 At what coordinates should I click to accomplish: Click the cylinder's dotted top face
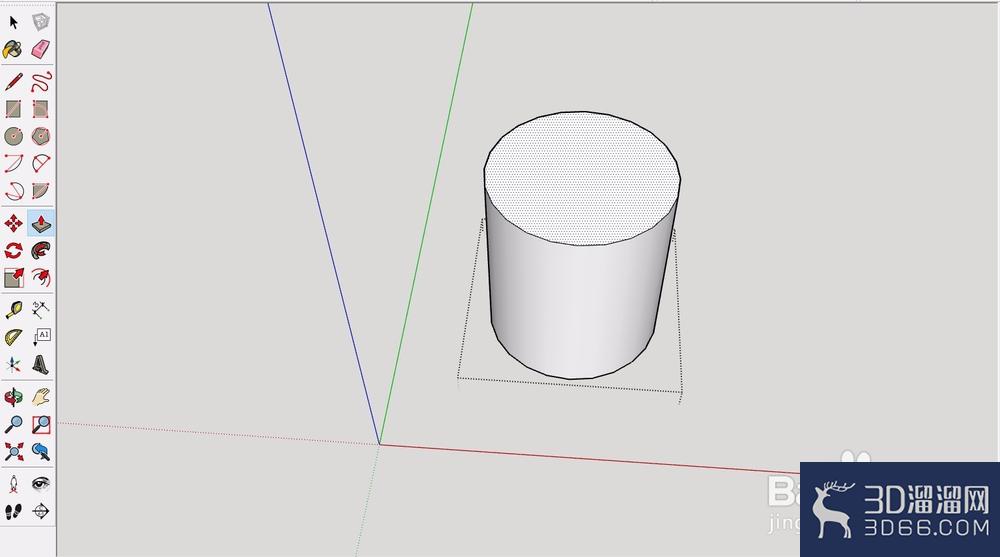[582, 178]
